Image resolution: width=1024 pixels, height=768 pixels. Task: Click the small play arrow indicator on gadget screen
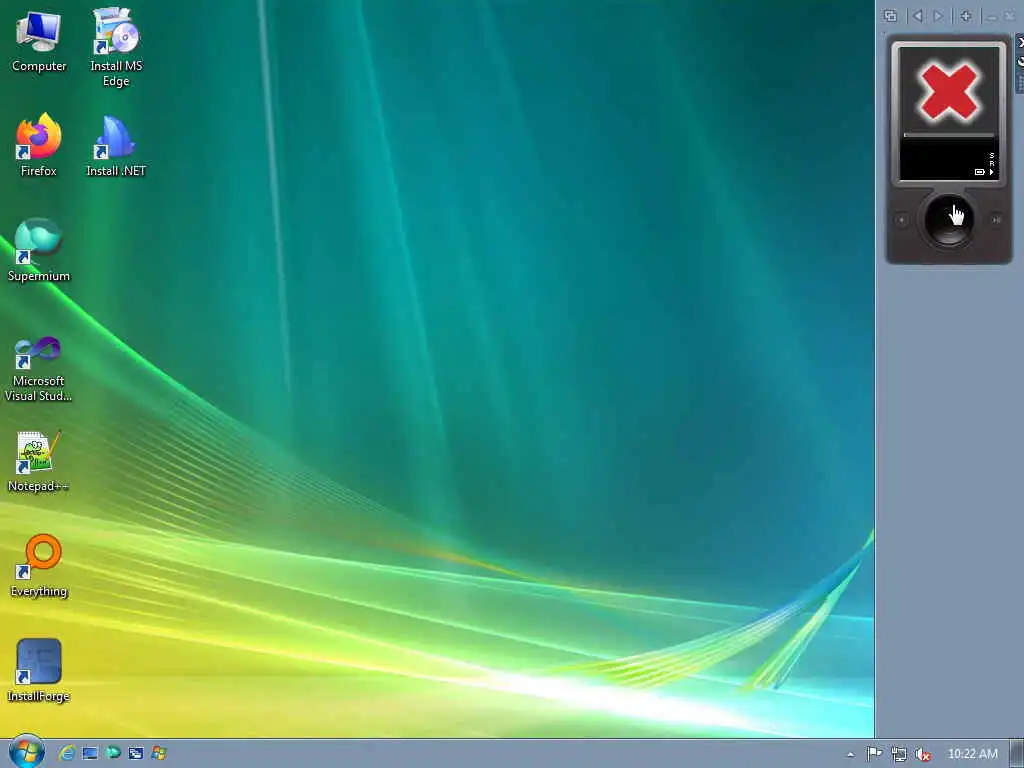pyautogui.click(x=991, y=172)
